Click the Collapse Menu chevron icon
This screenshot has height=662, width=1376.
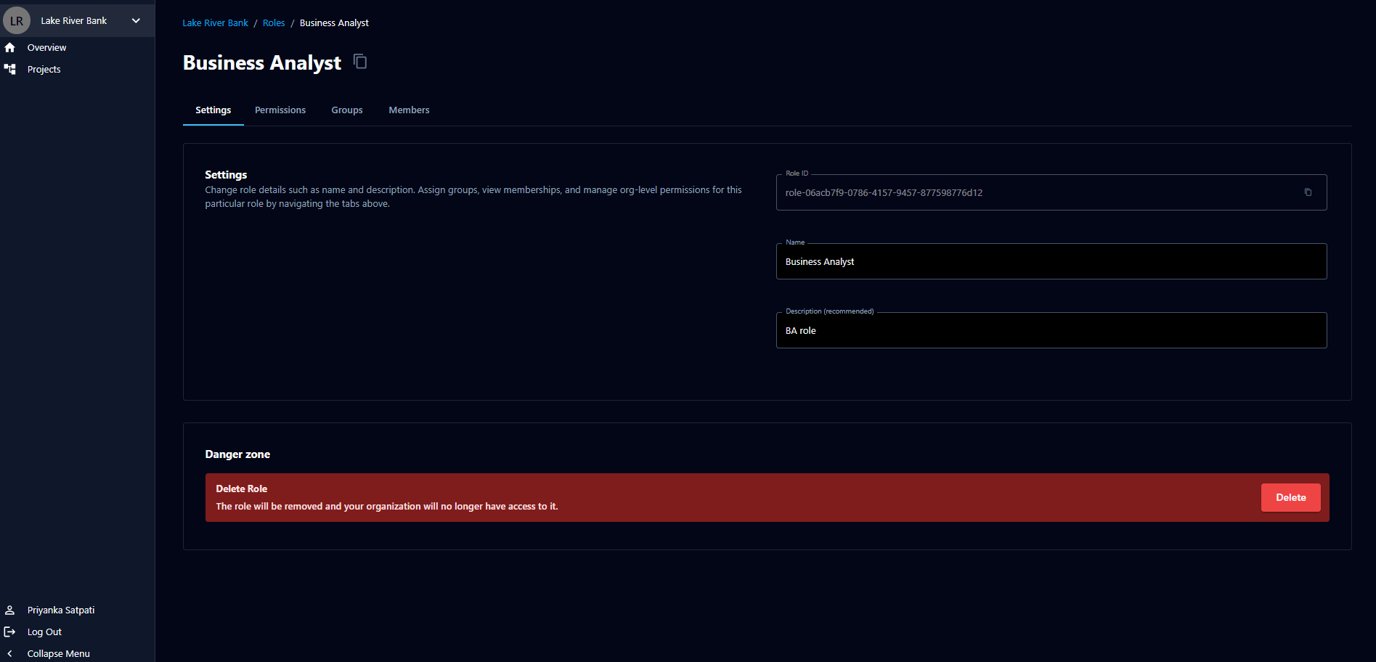(10, 653)
